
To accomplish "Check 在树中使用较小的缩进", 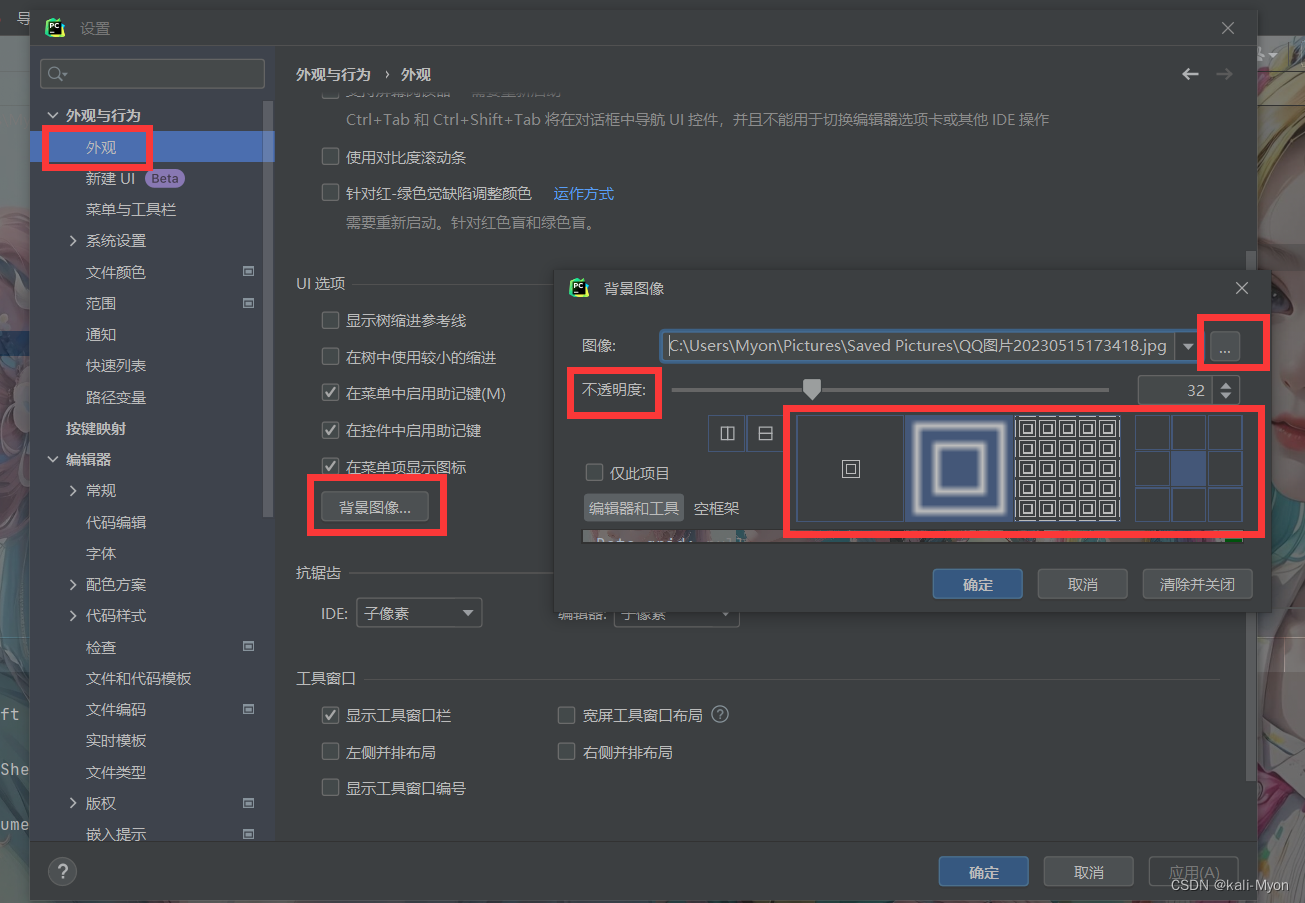I will pyautogui.click(x=330, y=357).
